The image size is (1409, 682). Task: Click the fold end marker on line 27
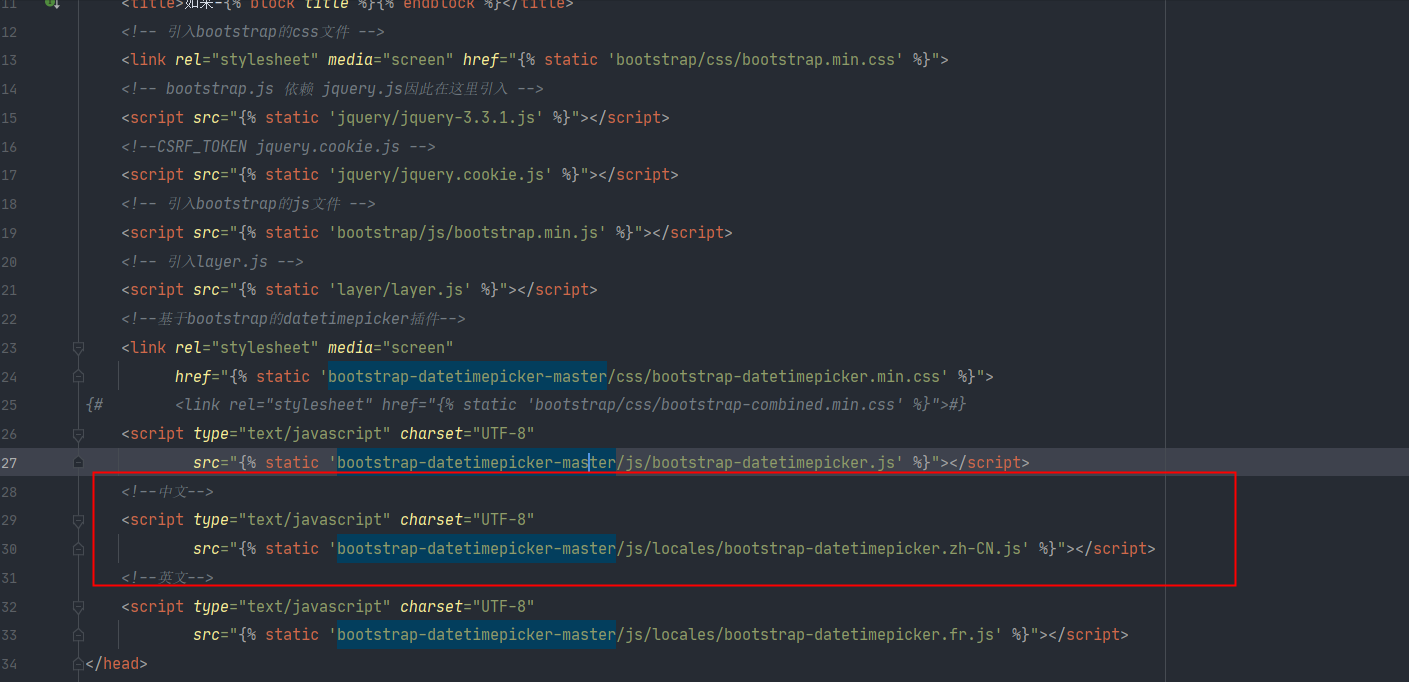(78, 463)
